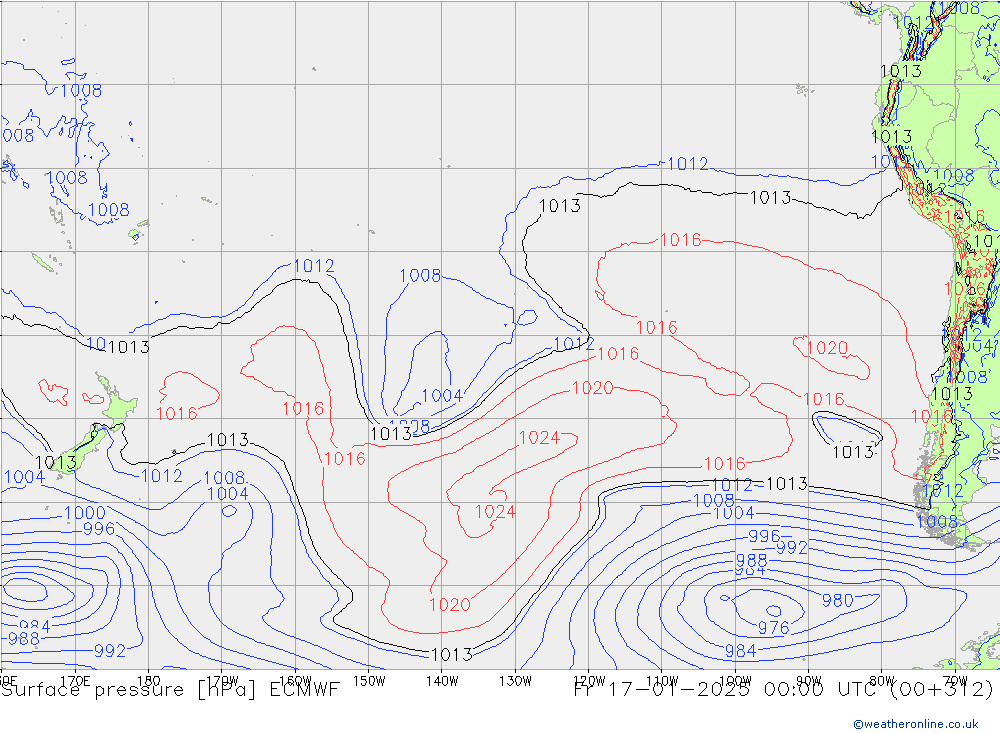The width and height of the screenshot is (1000, 733).
Task: Click the 1013 label inside the small closed contour
Action: click(853, 452)
